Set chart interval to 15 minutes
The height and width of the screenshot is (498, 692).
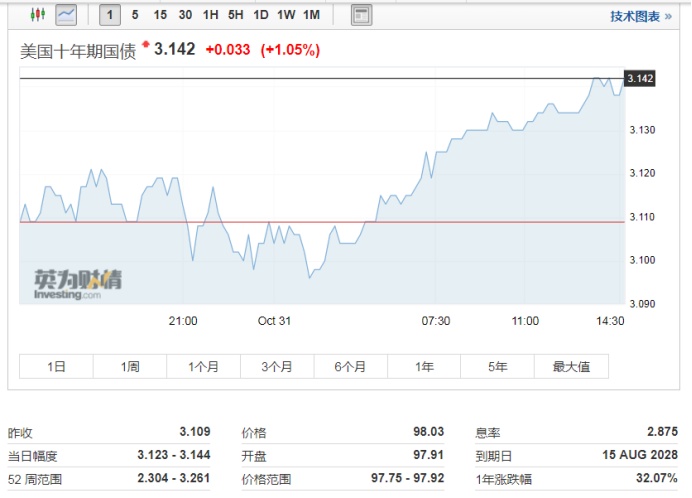[160, 15]
